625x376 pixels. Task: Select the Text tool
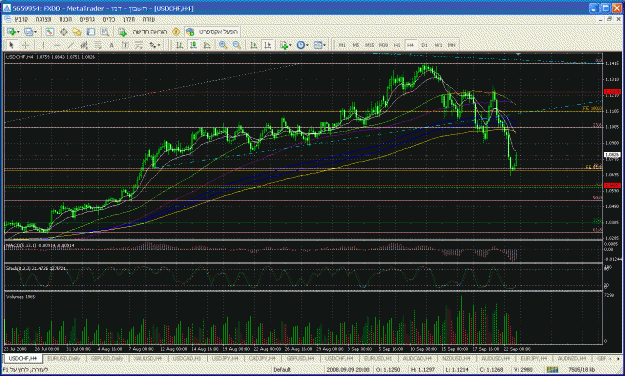112,45
